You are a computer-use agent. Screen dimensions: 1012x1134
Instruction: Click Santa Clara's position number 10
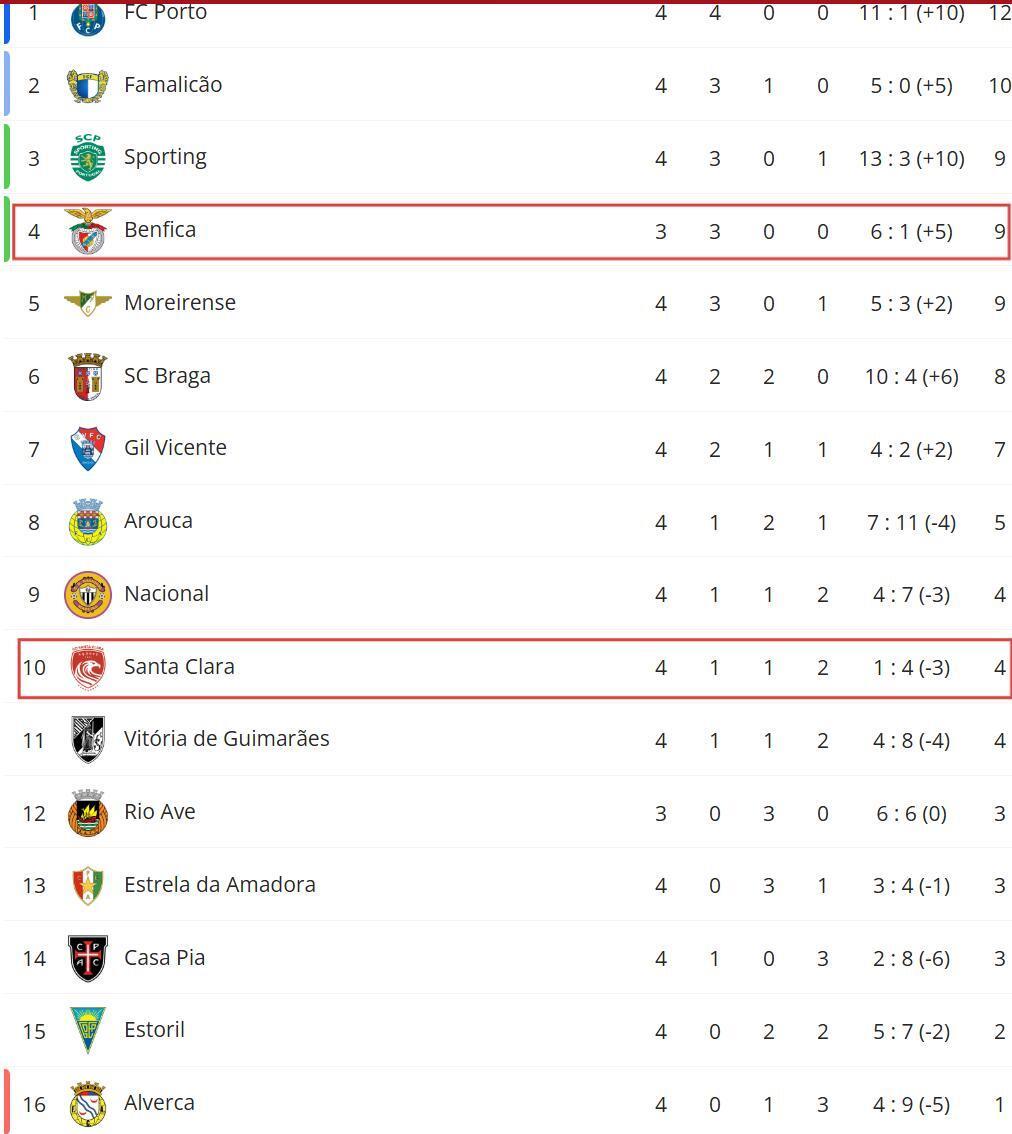coord(34,667)
